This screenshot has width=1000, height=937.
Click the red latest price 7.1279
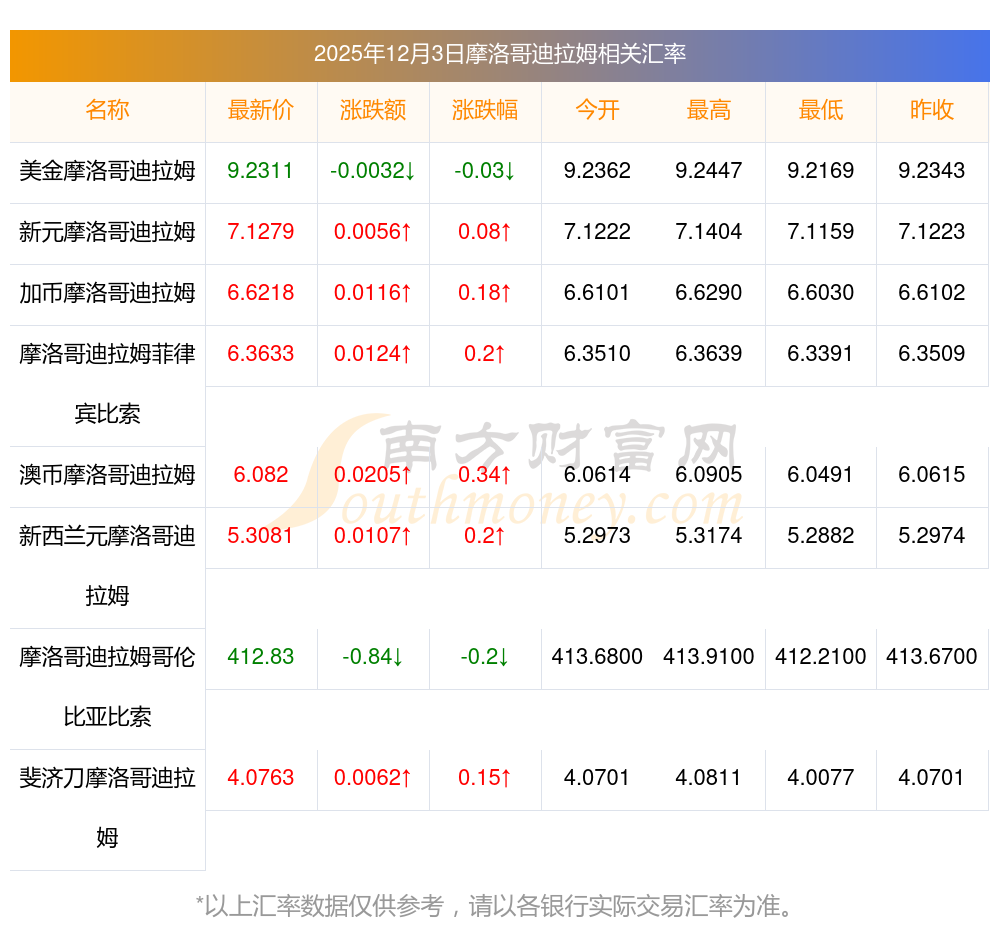tap(260, 232)
